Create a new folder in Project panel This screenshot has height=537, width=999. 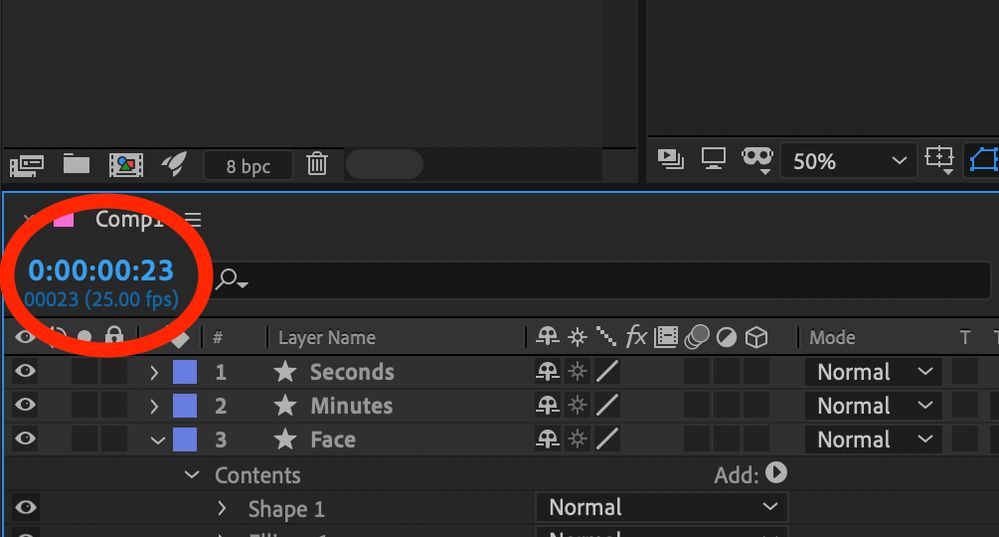click(x=77, y=164)
